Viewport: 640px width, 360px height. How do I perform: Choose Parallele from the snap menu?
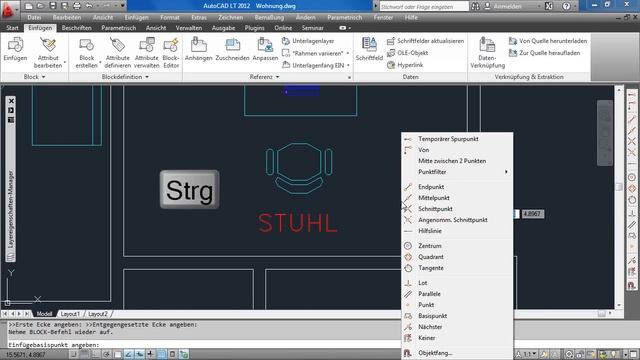[x=457, y=293]
